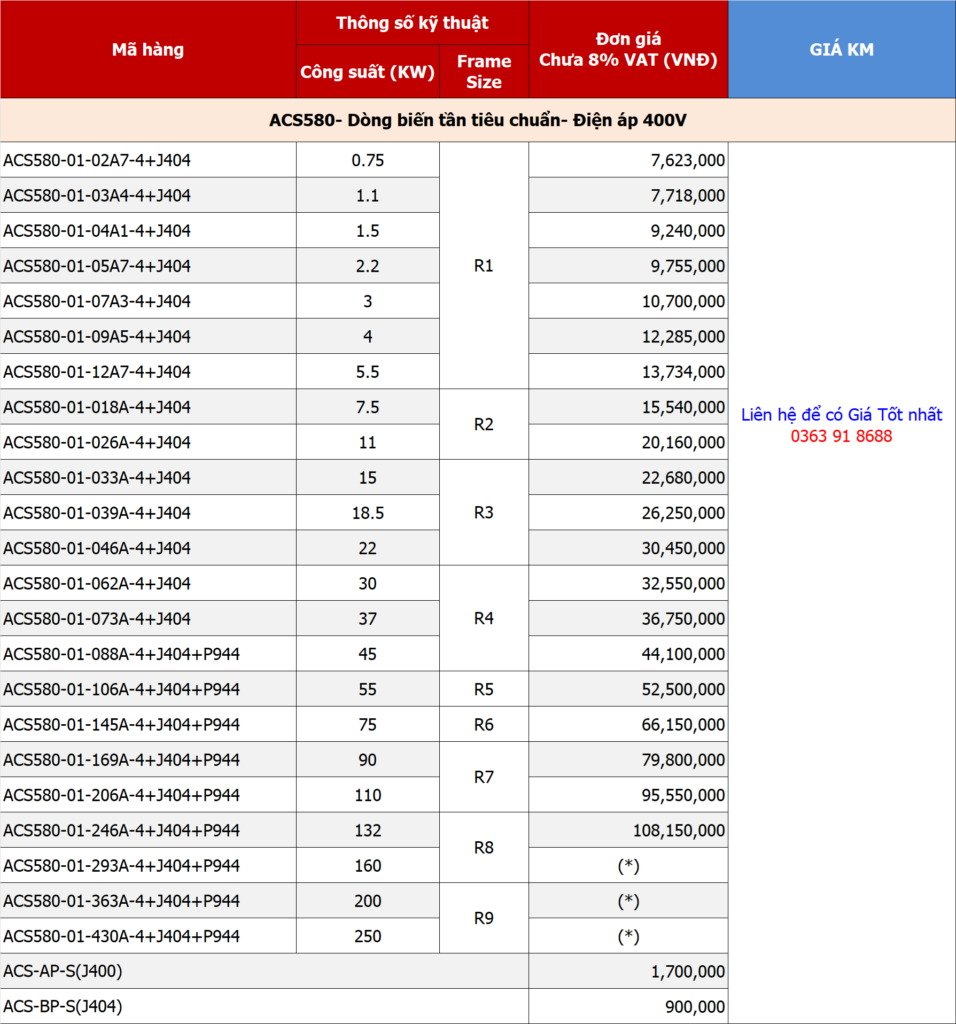Click product code ACS580-01-02A7-4+J404
This screenshot has width=956, height=1024.
tap(97, 160)
